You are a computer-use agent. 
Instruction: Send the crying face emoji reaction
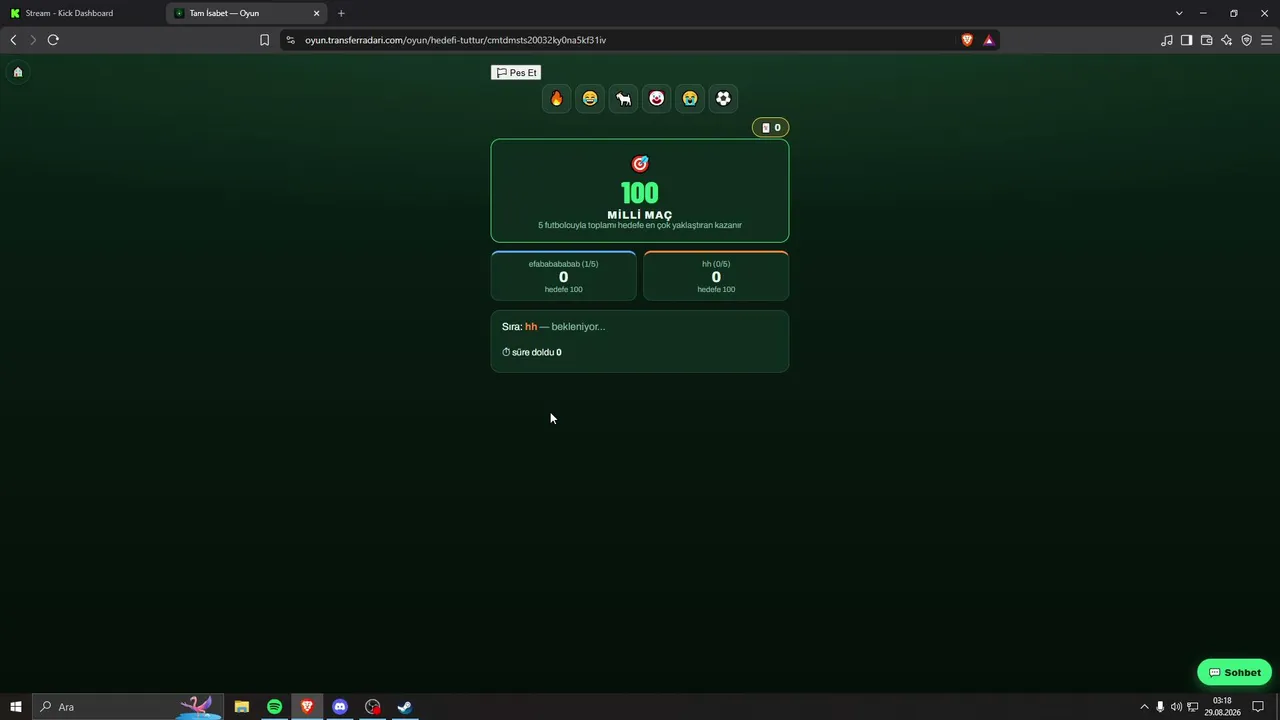690,98
